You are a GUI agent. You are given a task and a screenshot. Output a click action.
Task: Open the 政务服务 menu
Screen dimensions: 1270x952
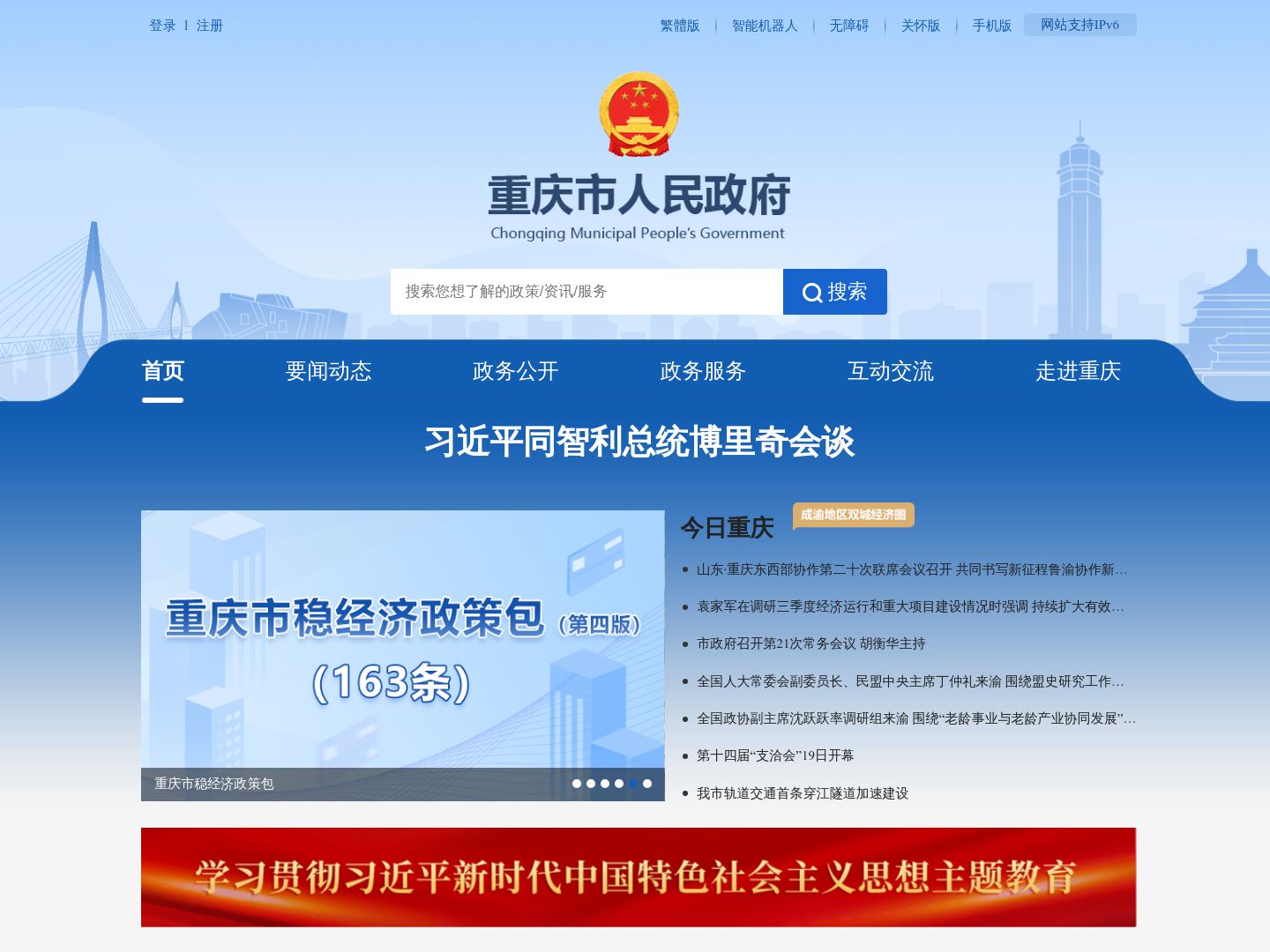[703, 371]
